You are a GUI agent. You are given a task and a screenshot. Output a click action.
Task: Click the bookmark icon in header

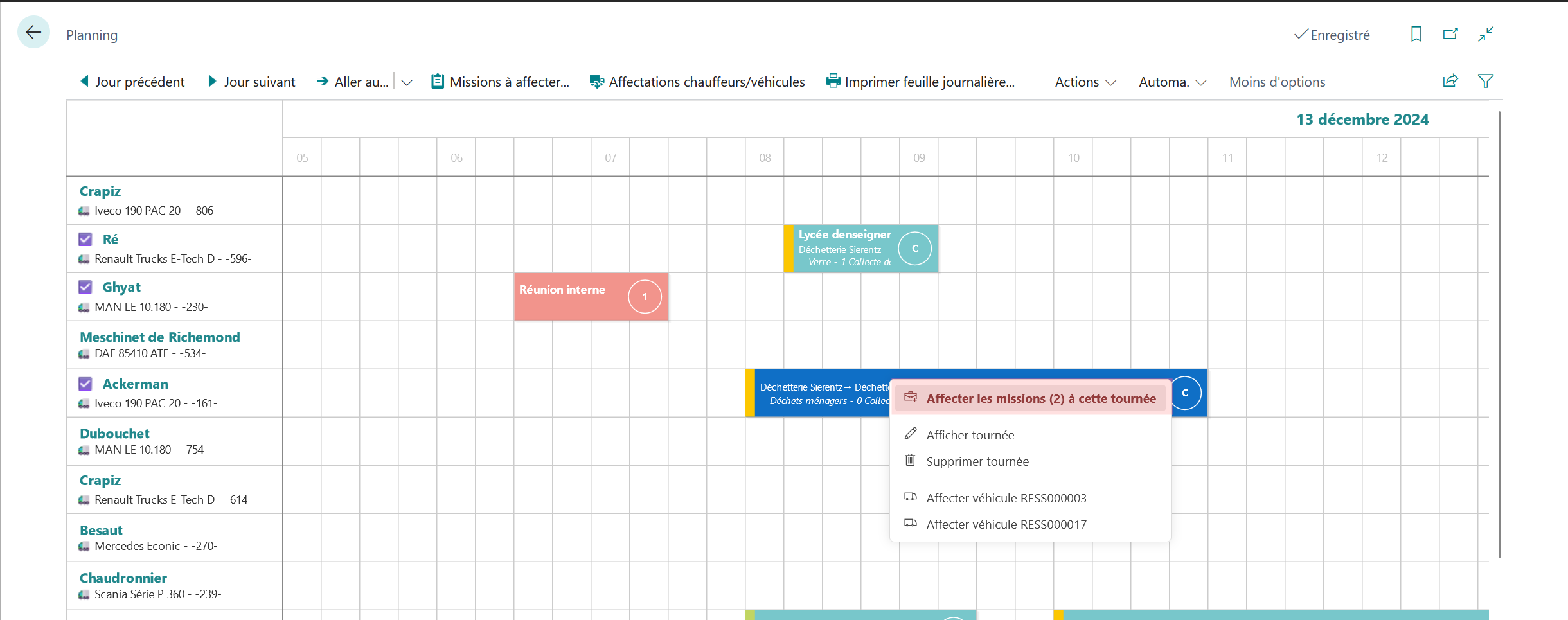1416,34
